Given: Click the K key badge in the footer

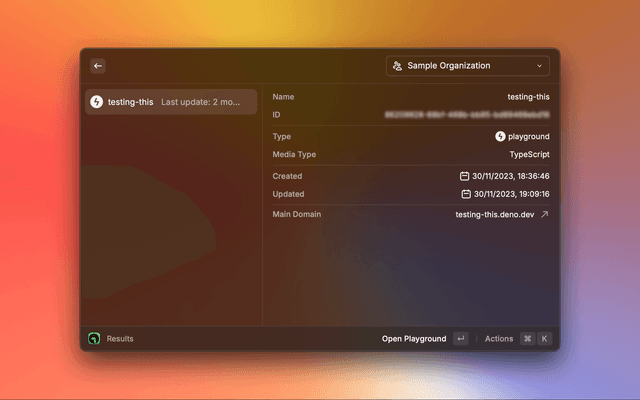Looking at the screenshot, I should 545,339.
